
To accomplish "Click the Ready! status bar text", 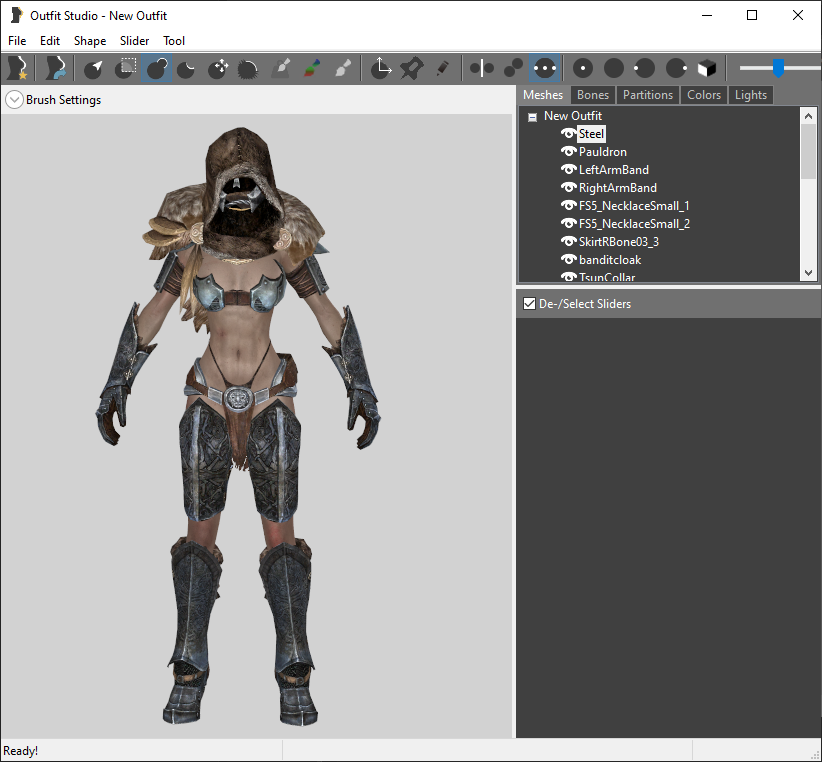I will pyautogui.click(x=20, y=750).
